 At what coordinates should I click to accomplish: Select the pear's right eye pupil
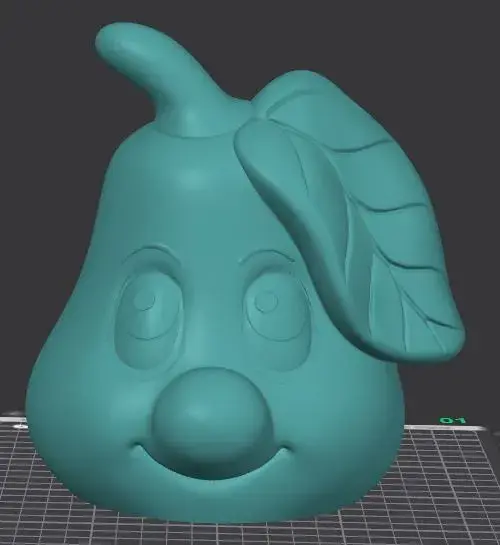[x=266, y=302]
